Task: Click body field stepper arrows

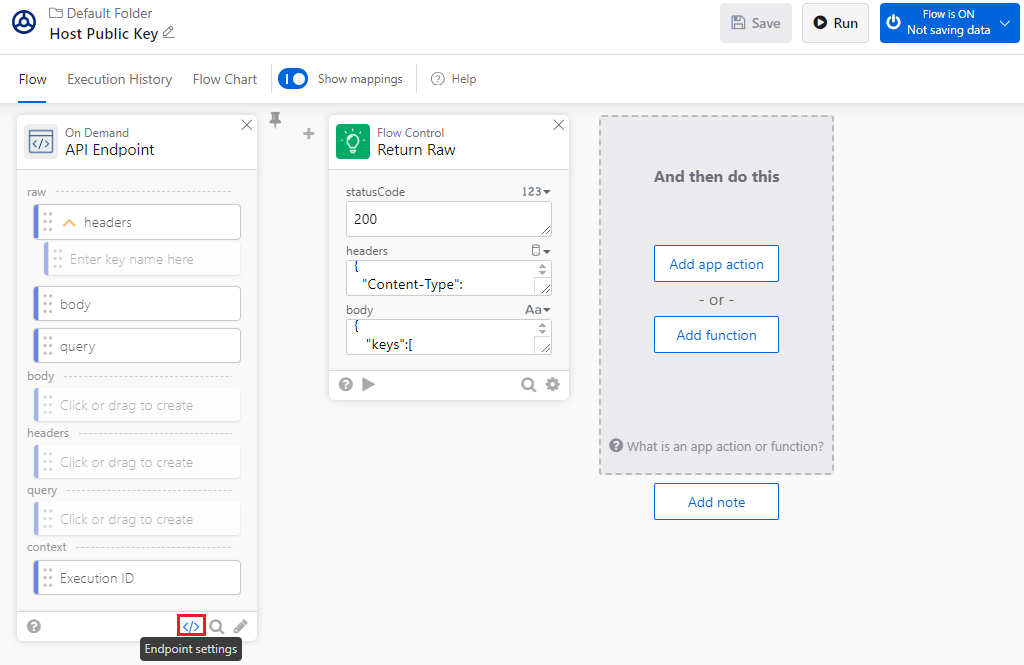Action: tap(542, 328)
